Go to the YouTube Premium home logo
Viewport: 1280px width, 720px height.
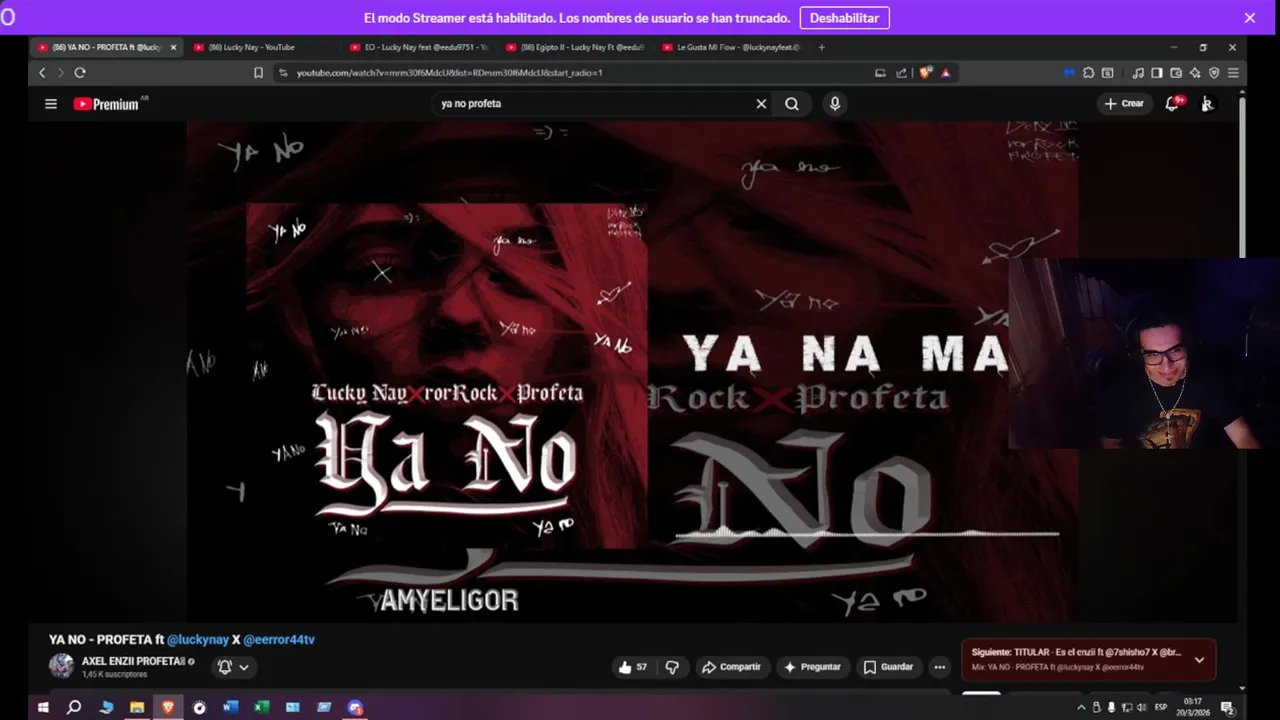pyautogui.click(x=109, y=103)
